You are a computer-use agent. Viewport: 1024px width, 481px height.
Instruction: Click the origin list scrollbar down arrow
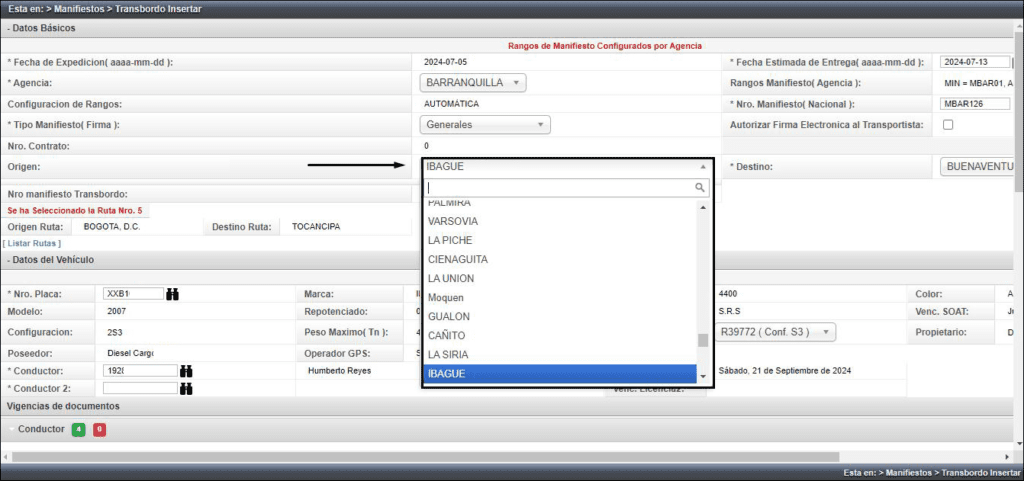coord(703,377)
